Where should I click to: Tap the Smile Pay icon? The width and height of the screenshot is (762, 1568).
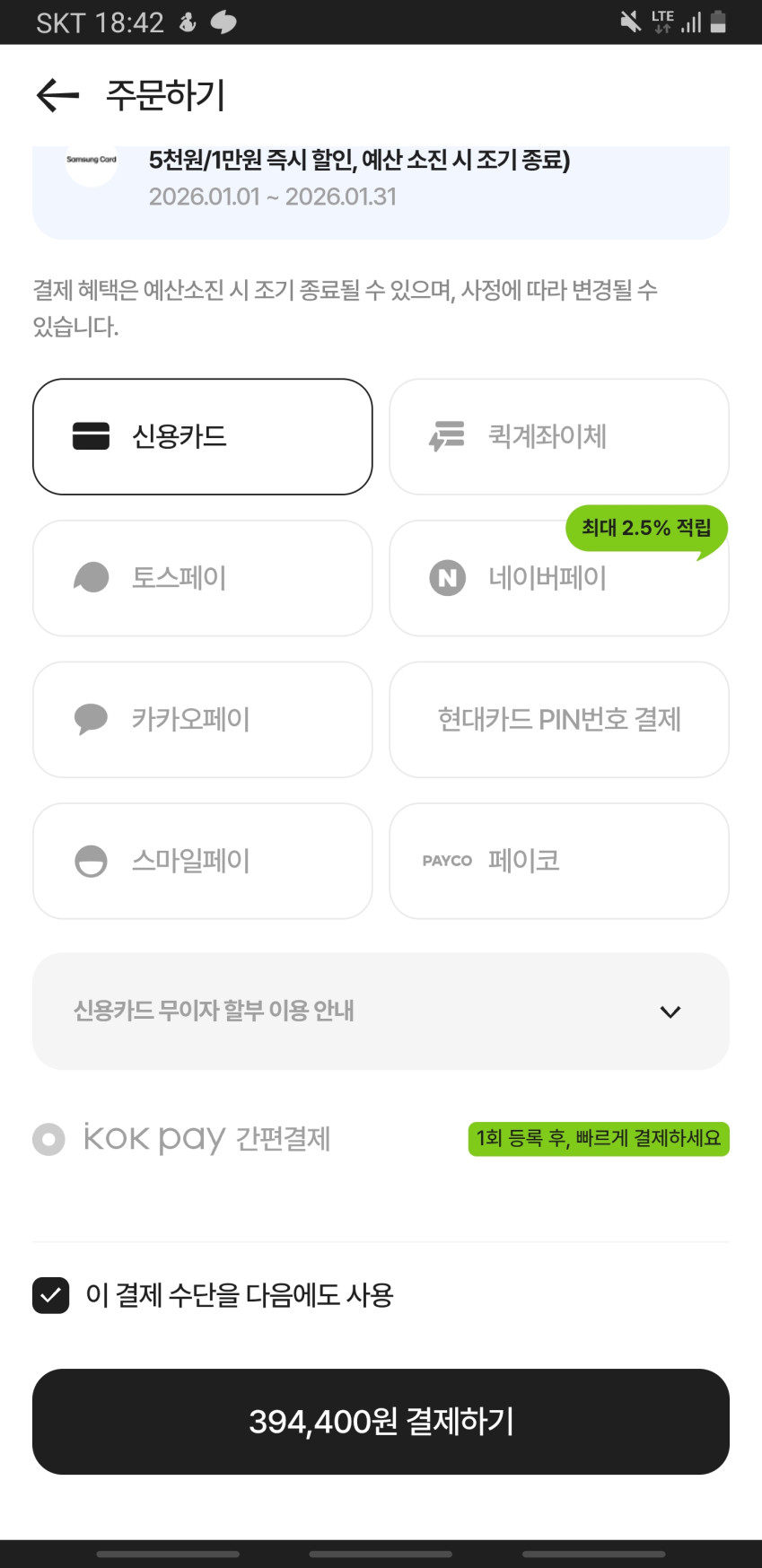pyautogui.click(x=91, y=861)
